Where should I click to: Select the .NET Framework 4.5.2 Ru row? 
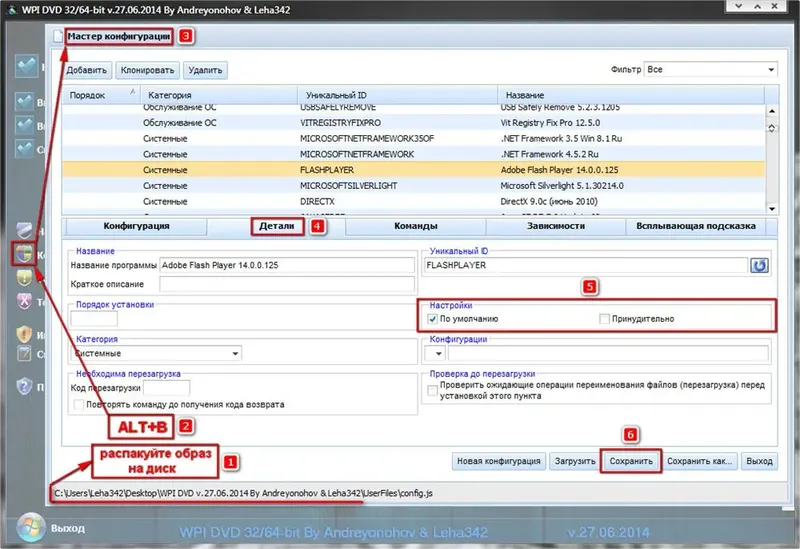(x=413, y=154)
